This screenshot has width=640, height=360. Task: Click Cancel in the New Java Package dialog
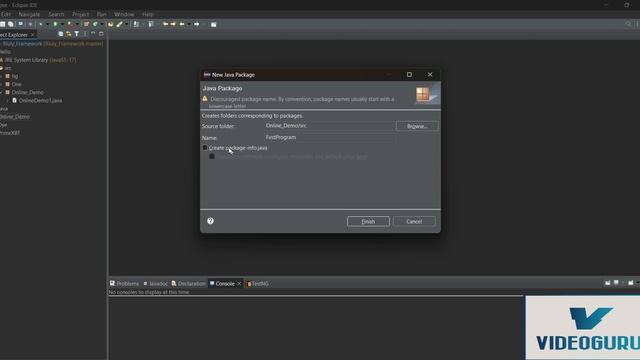click(414, 221)
